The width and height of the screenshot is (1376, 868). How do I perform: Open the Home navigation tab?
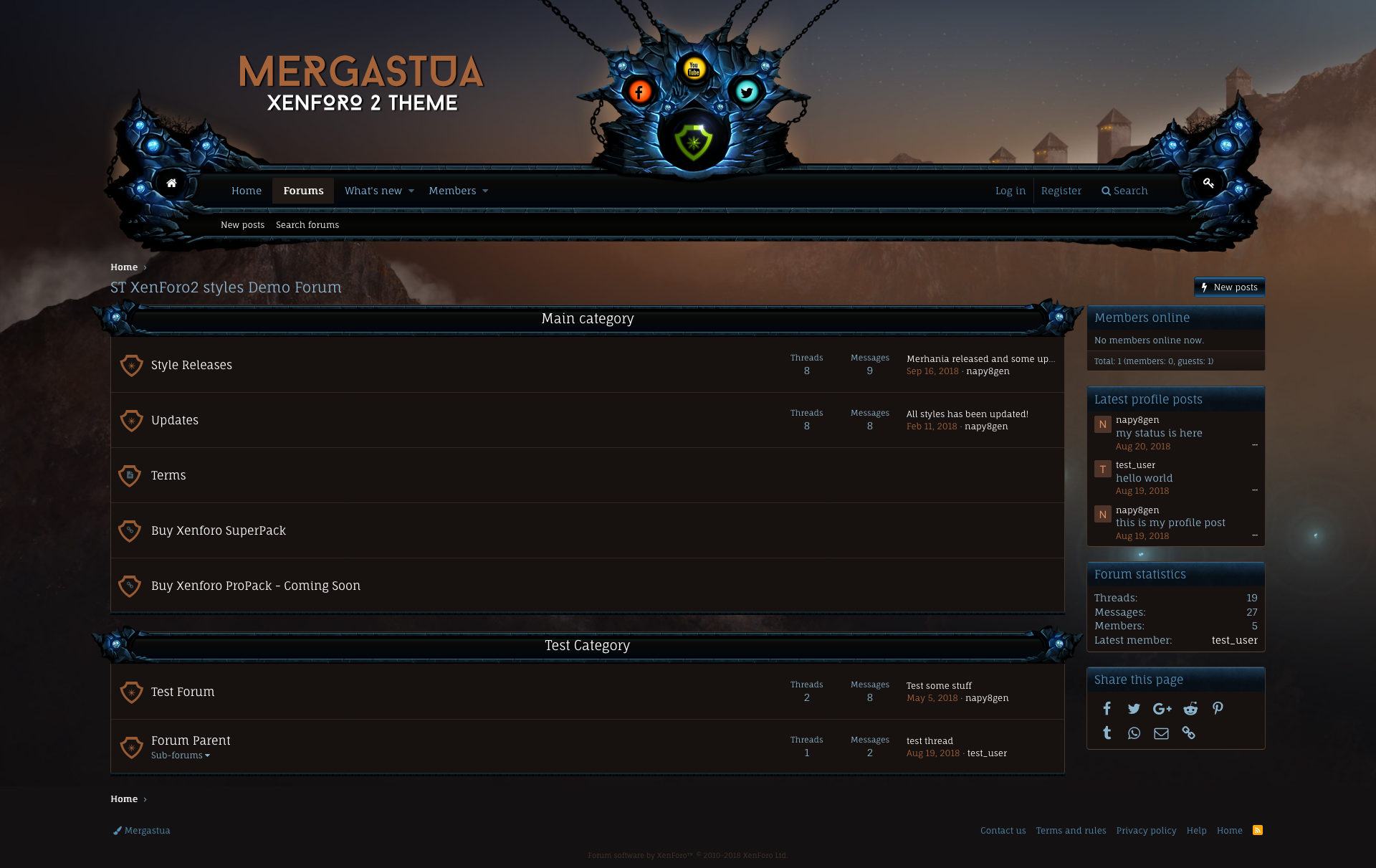click(247, 191)
